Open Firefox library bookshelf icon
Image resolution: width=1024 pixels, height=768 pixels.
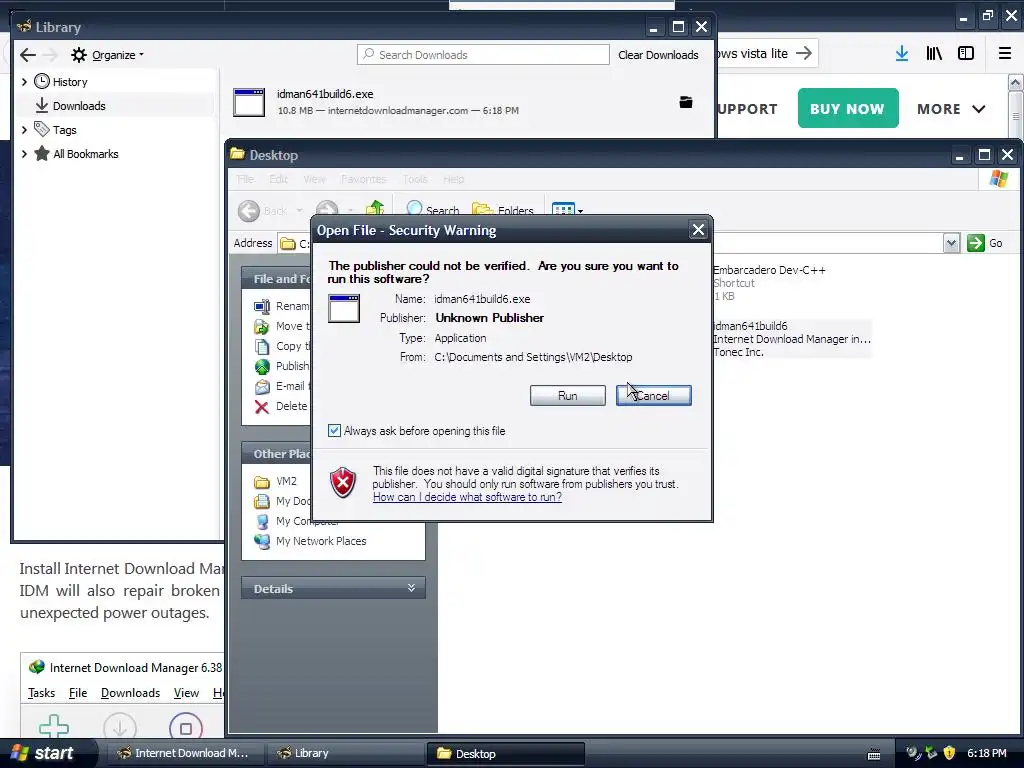pos(934,54)
